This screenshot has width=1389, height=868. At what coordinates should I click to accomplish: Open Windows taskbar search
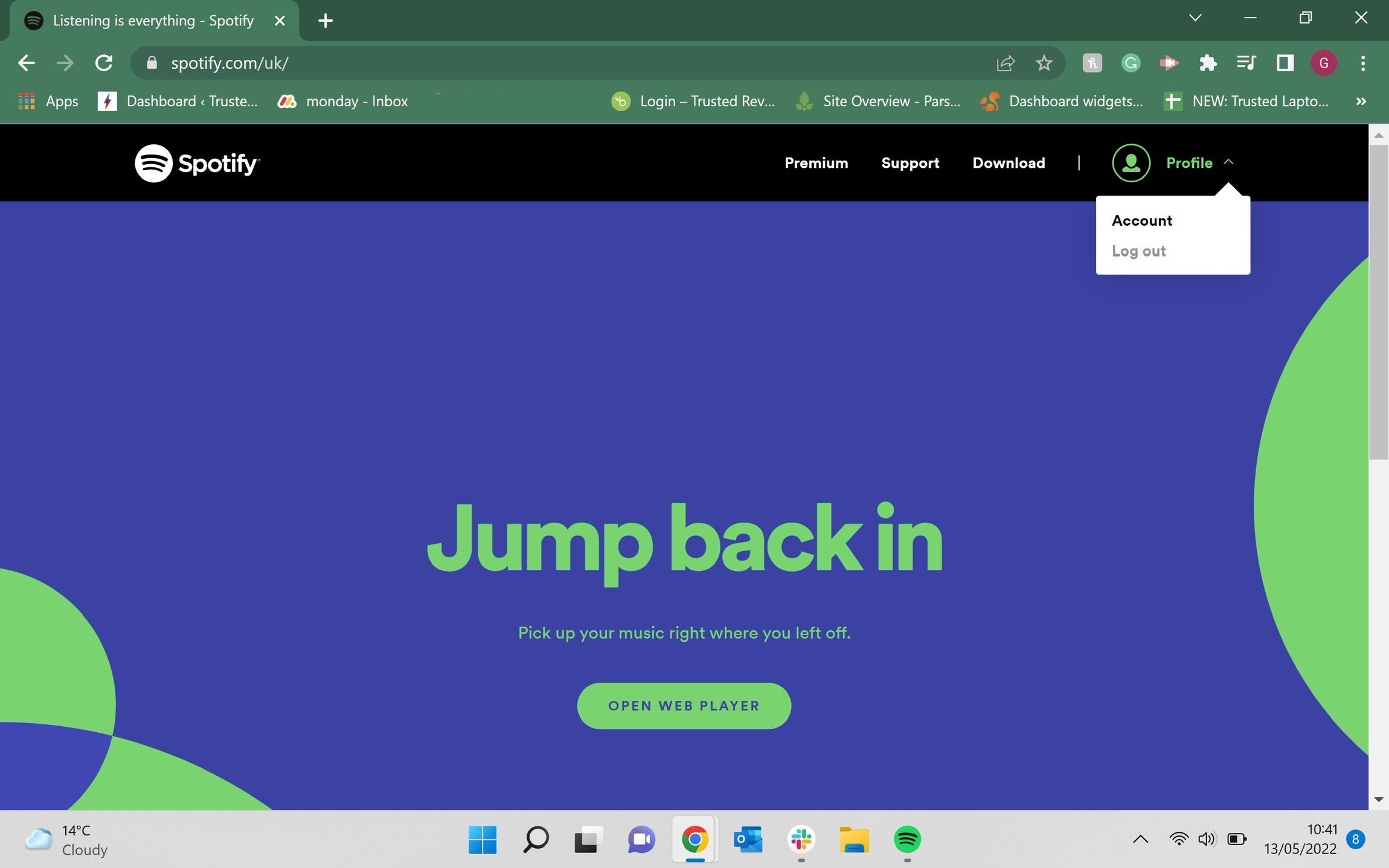click(x=536, y=840)
